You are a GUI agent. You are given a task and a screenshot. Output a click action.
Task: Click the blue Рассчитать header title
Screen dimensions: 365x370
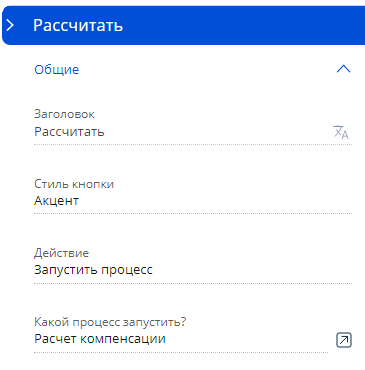[78, 25]
